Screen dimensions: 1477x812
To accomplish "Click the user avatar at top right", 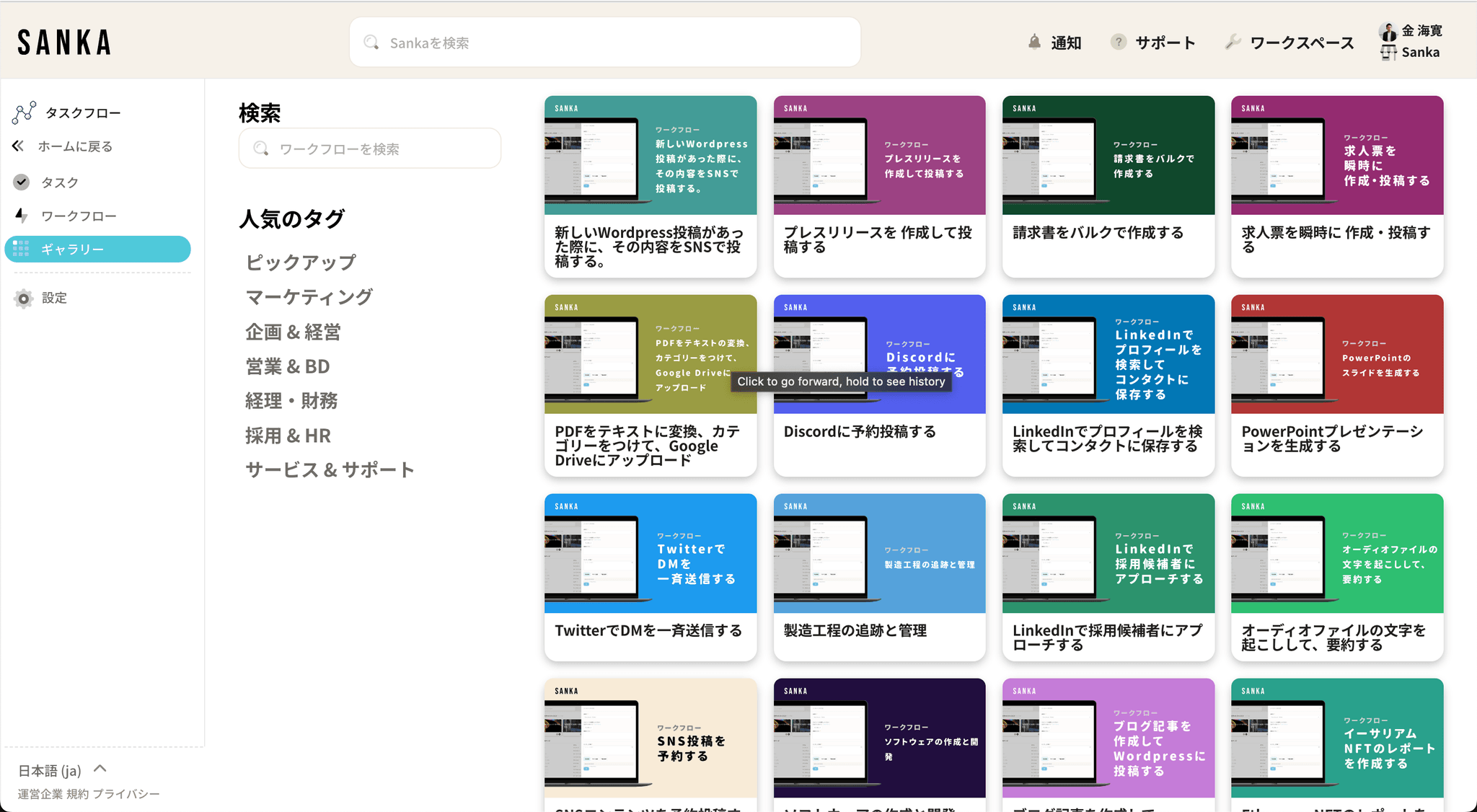I will click(1388, 32).
